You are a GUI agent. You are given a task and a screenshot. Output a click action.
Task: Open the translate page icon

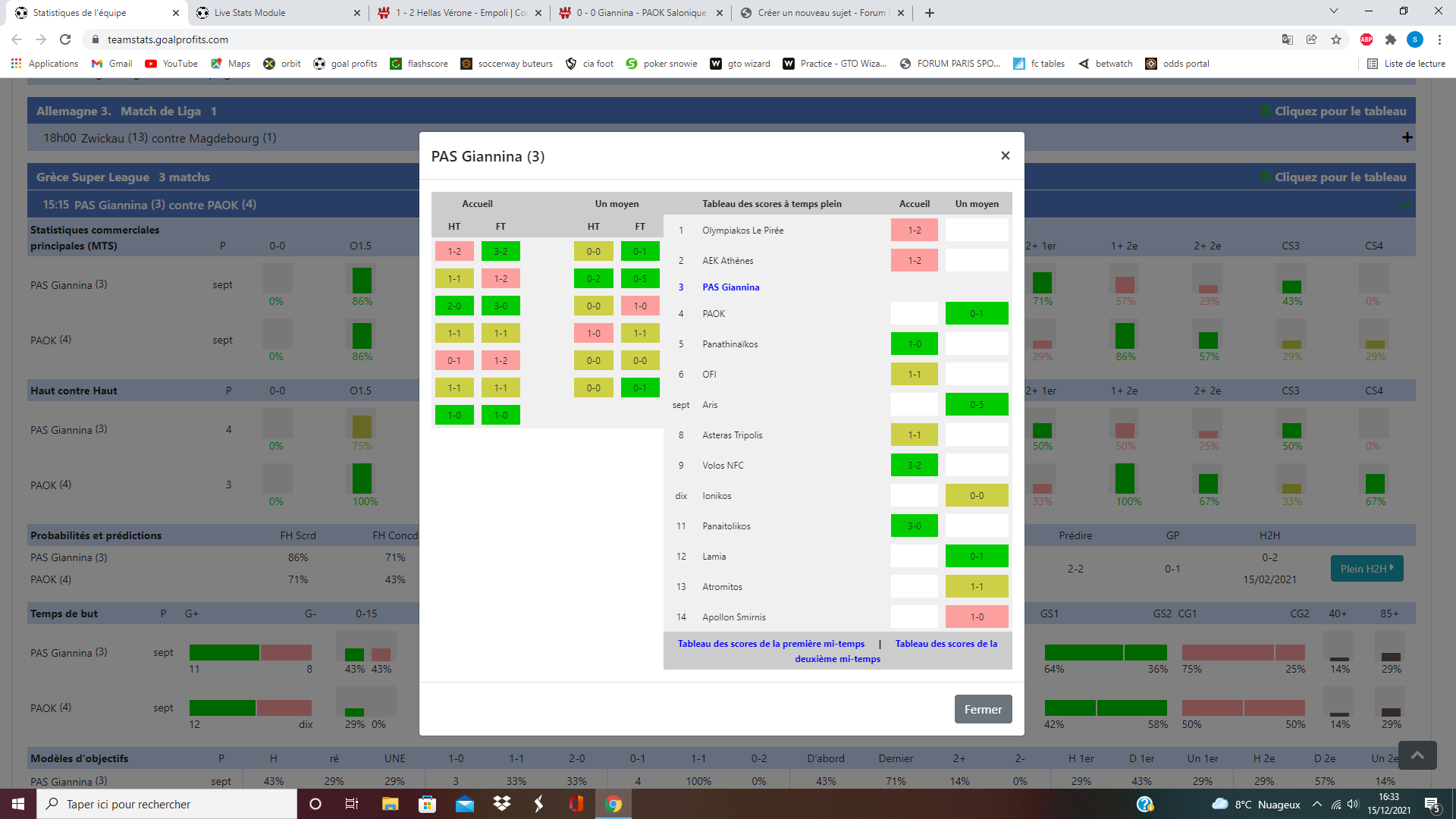coord(1287,39)
